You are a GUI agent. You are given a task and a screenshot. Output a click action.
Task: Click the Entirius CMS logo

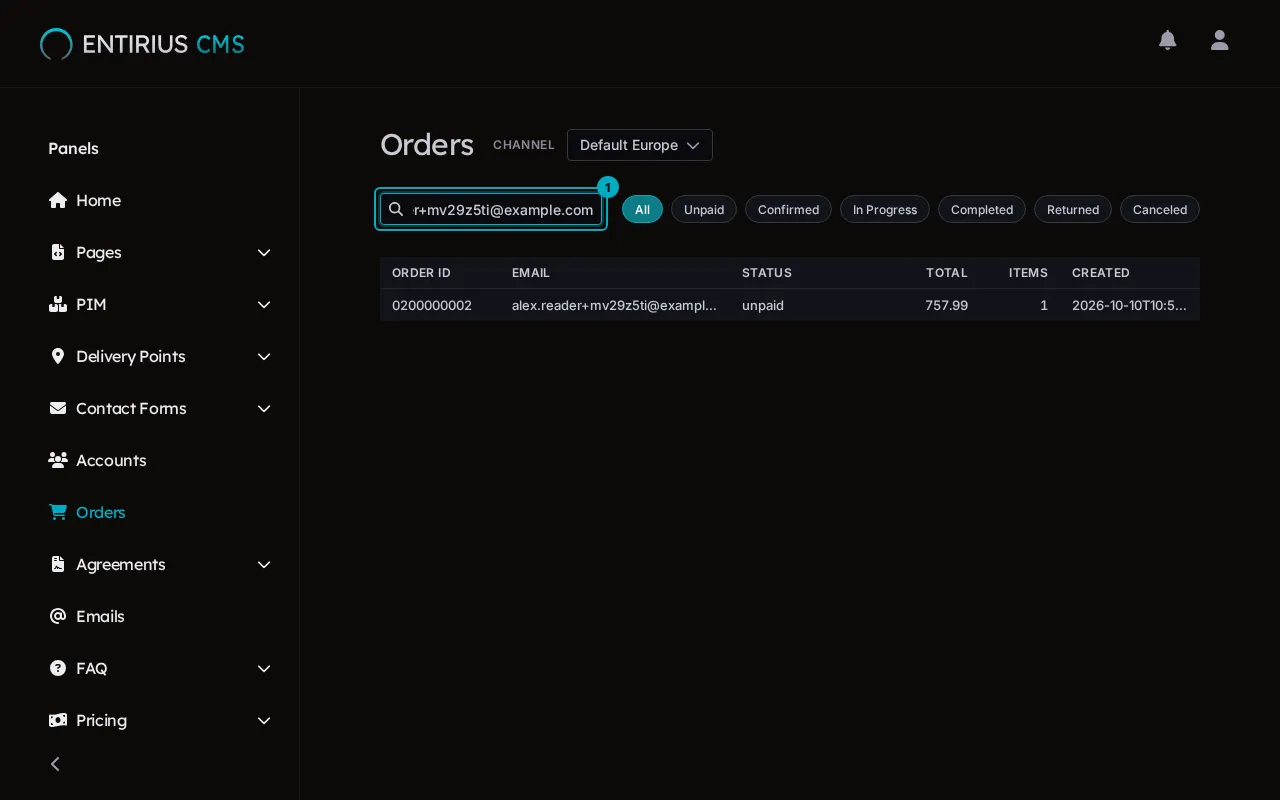pos(142,44)
